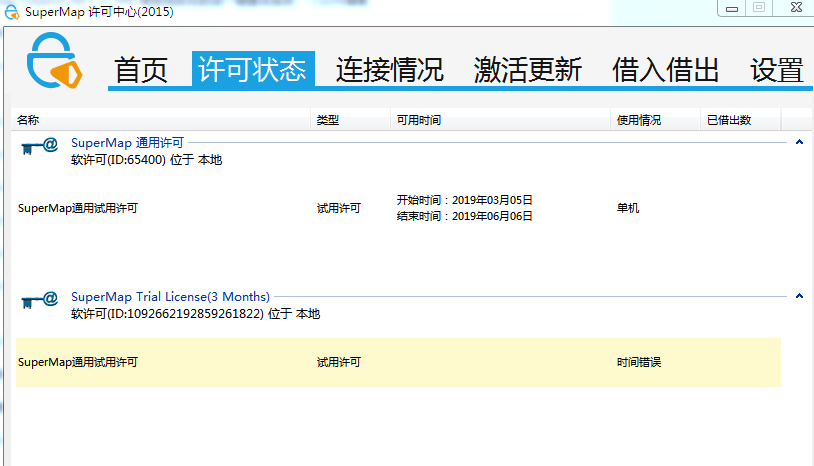The height and width of the screenshot is (466, 814).
Task: Click 试用许可 type in the 单机 row
Action: (x=339, y=208)
